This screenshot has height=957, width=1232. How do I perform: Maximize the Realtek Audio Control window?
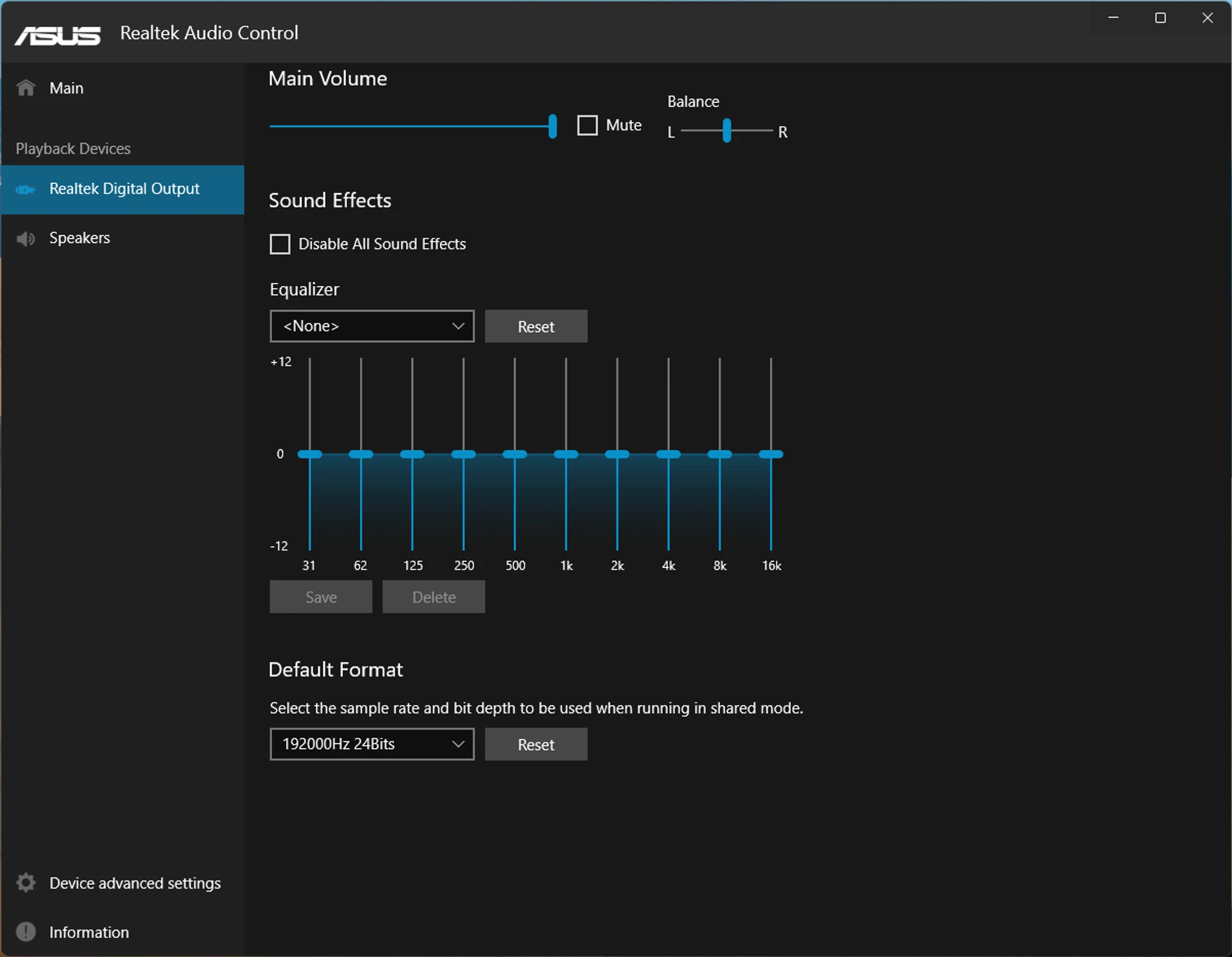1160,18
